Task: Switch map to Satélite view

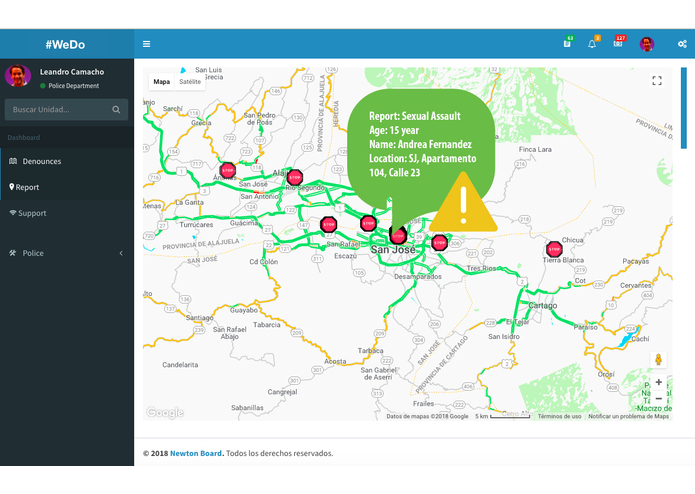Action: tap(190, 82)
